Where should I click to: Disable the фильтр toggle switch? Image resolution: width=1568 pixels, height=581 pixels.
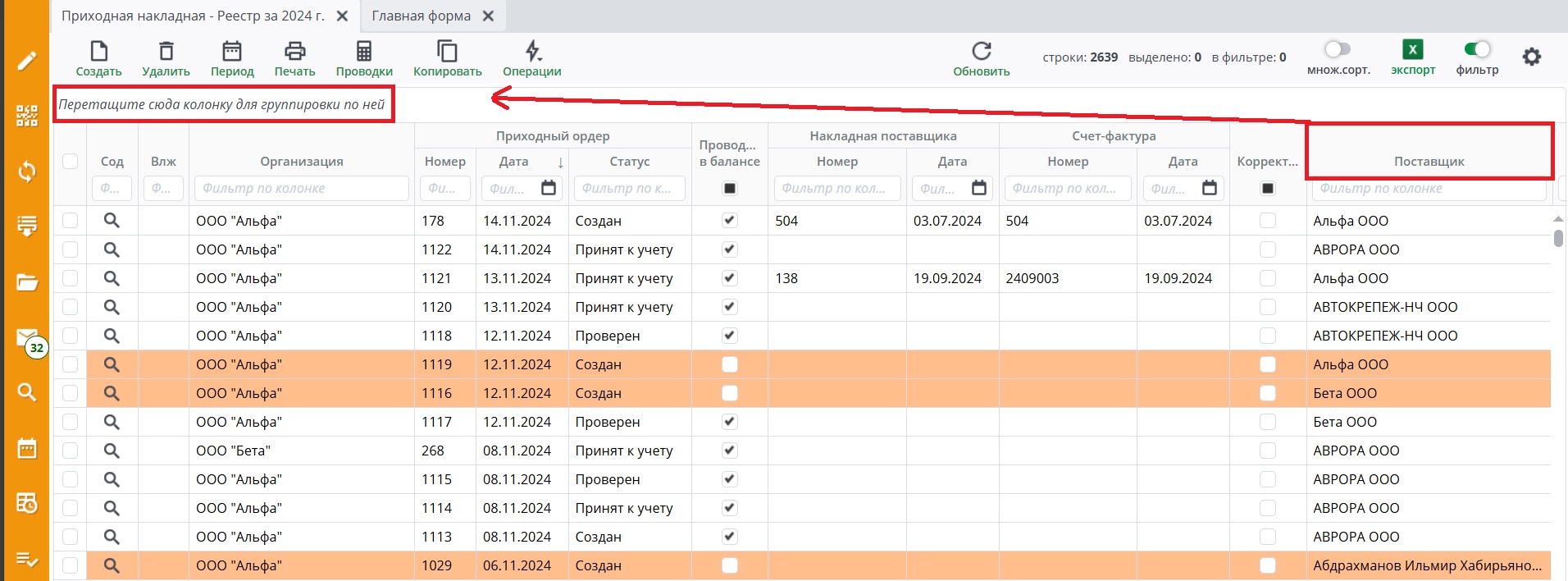pyautogui.click(x=1477, y=49)
